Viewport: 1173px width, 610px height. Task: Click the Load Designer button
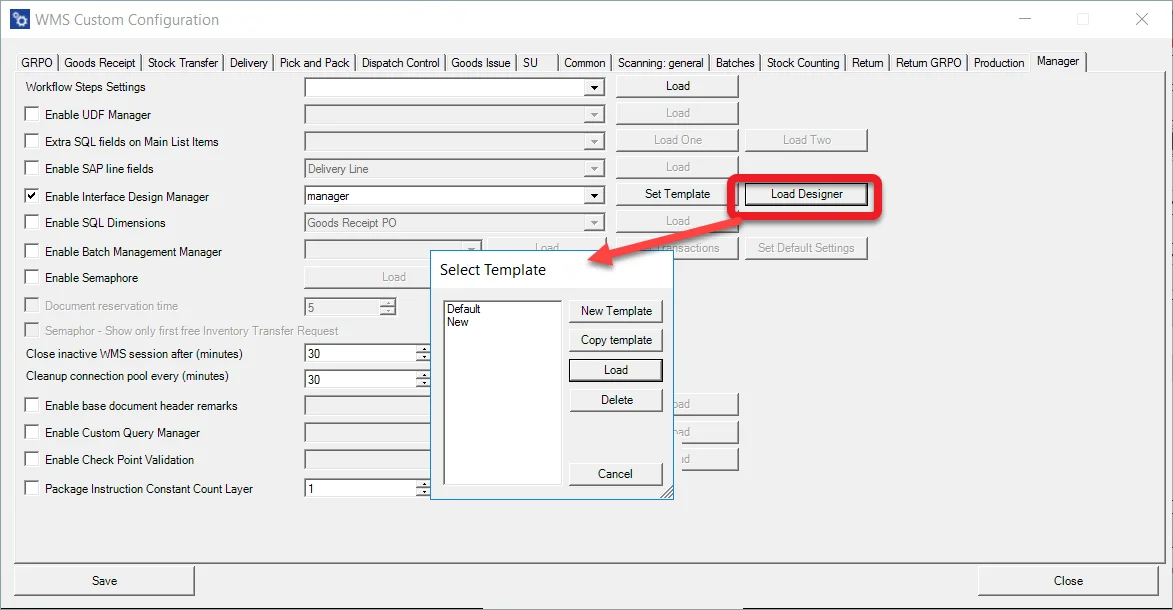806,193
